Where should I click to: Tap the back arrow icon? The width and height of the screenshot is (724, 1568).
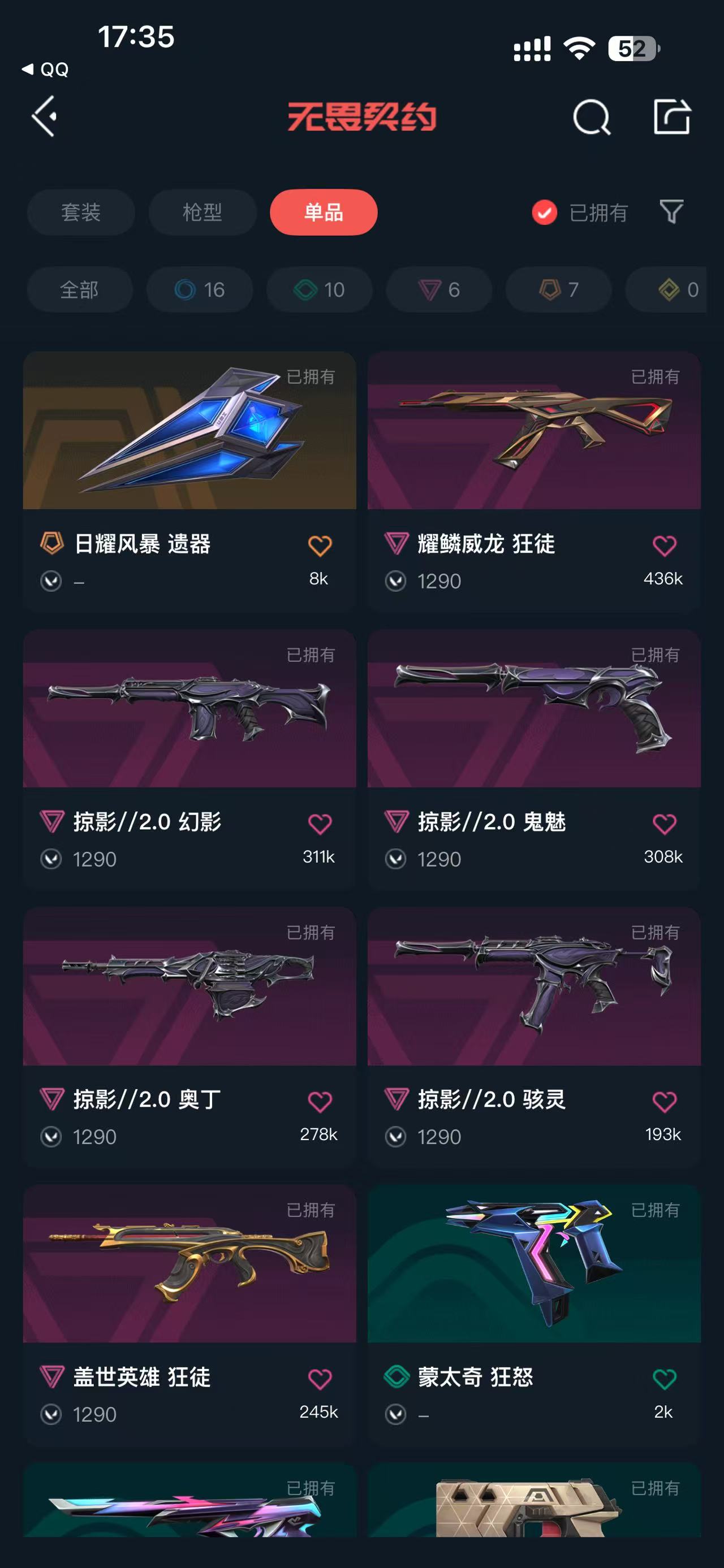[x=45, y=116]
